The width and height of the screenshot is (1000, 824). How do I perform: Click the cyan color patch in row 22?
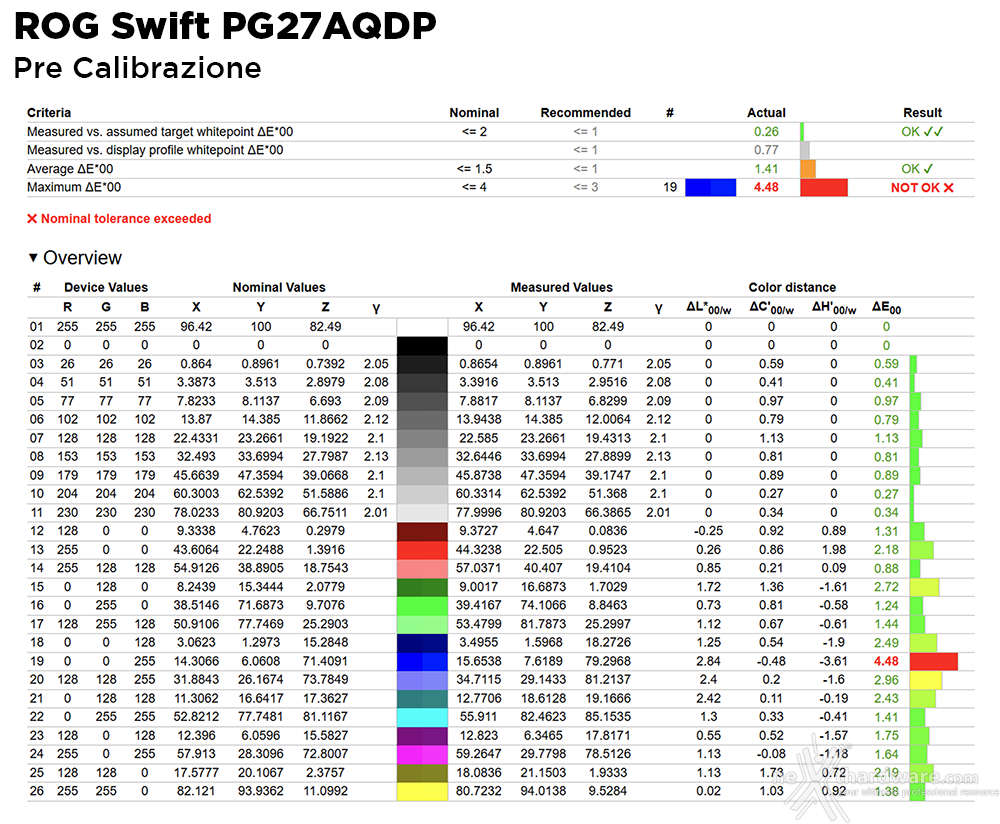tap(422, 717)
